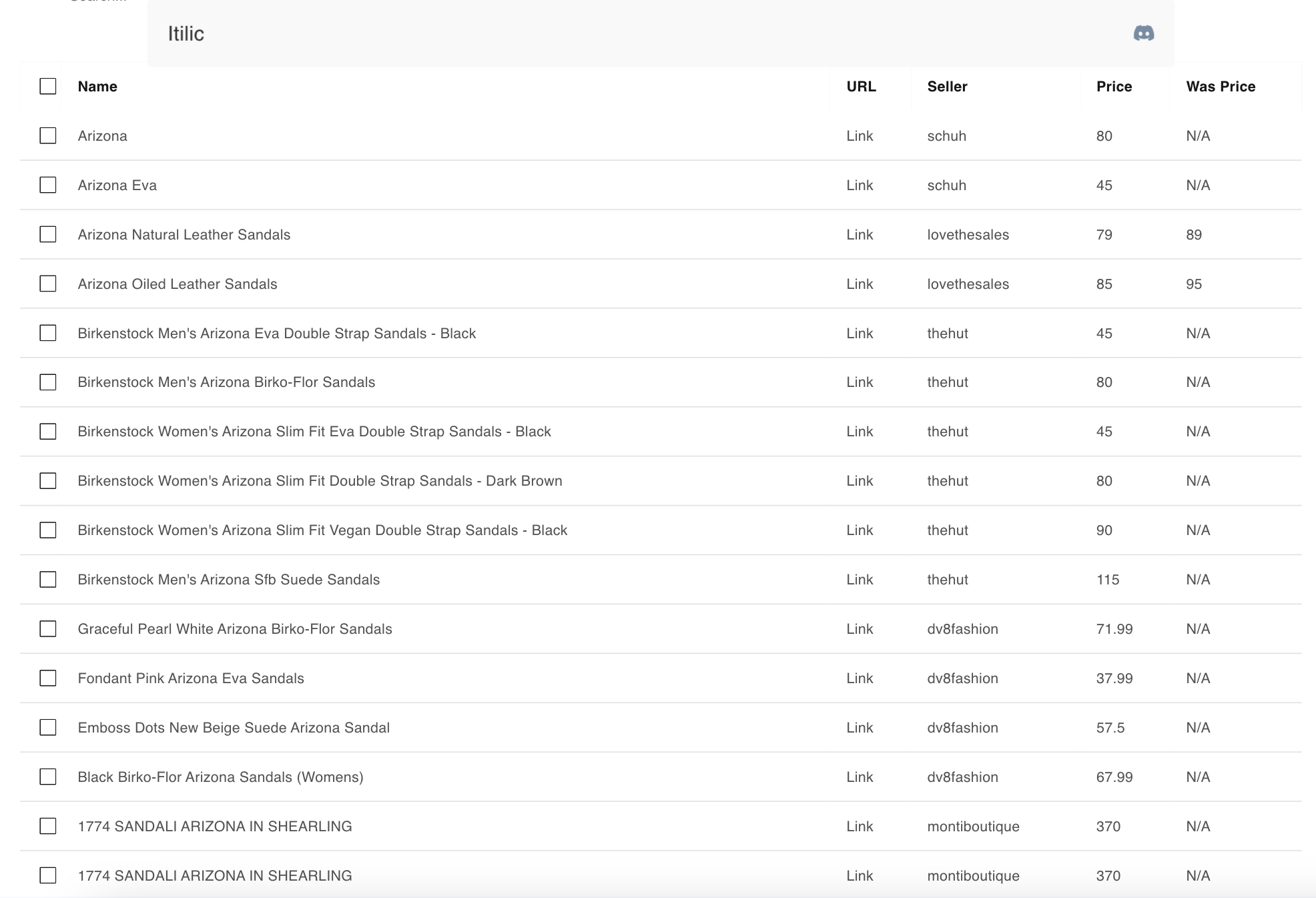This screenshot has width=1316, height=898.
Task: Select checkbox for Graceful Pearl White row
Action: [48, 629]
